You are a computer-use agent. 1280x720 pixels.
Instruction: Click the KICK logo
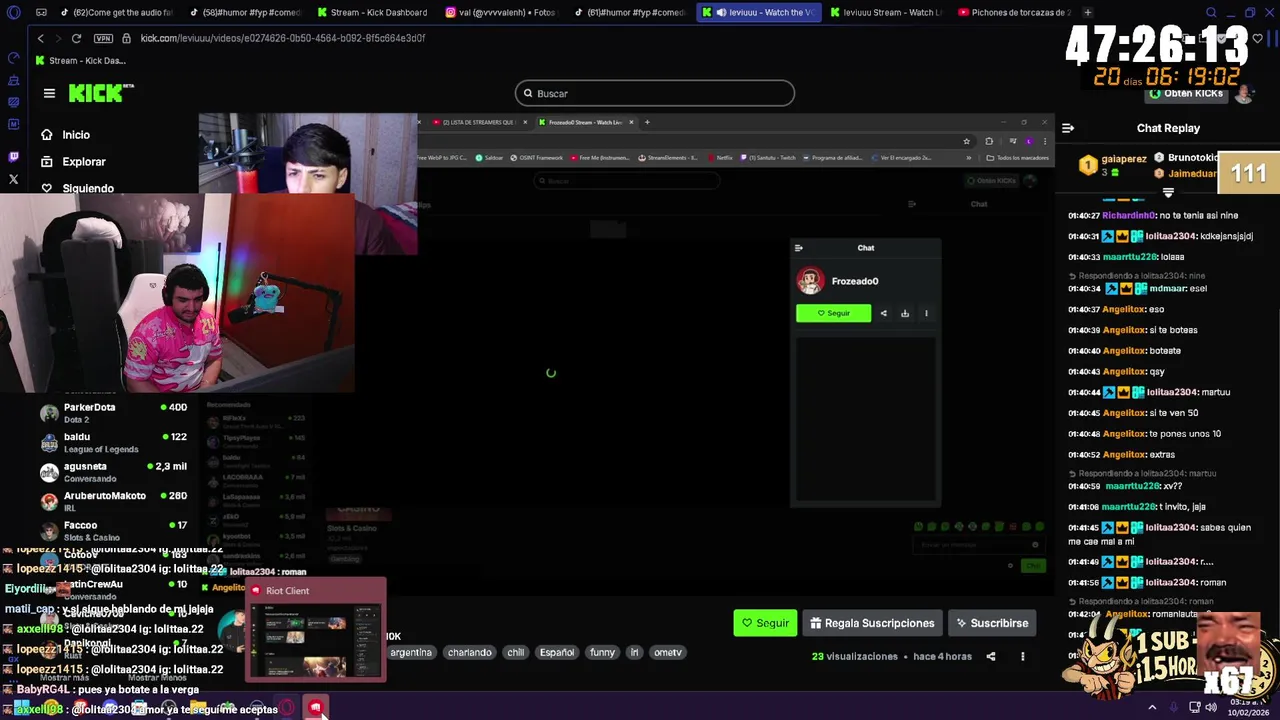click(x=100, y=93)
